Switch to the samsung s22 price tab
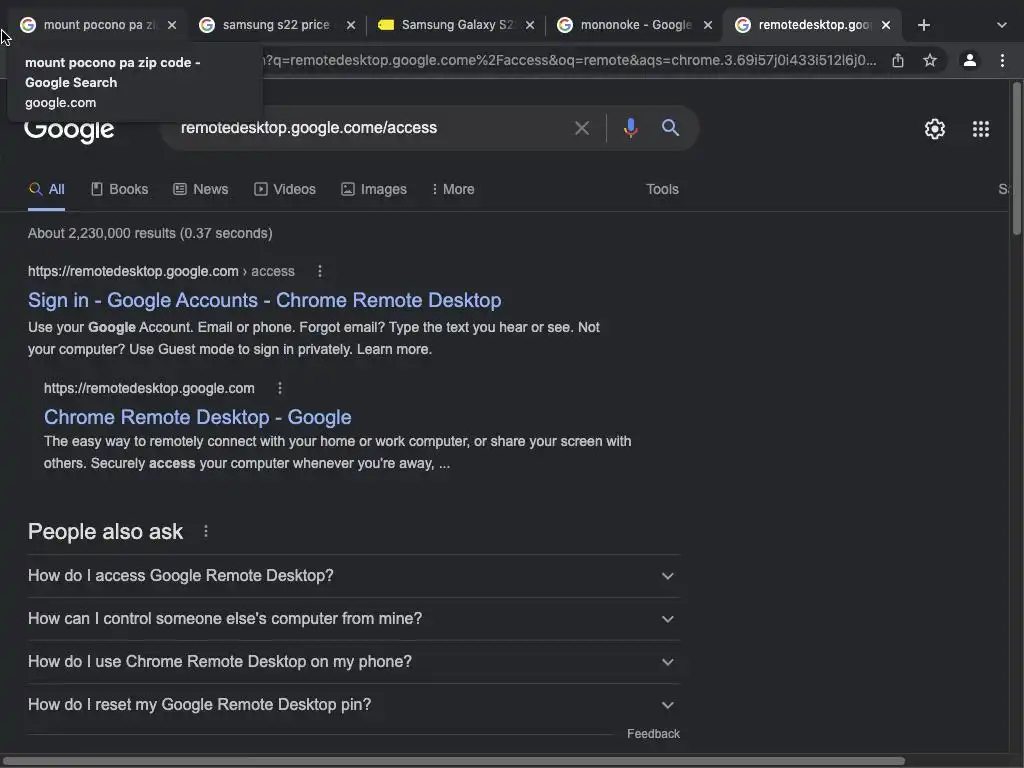This screenshot has width=1024, height=768. point(276,25)
